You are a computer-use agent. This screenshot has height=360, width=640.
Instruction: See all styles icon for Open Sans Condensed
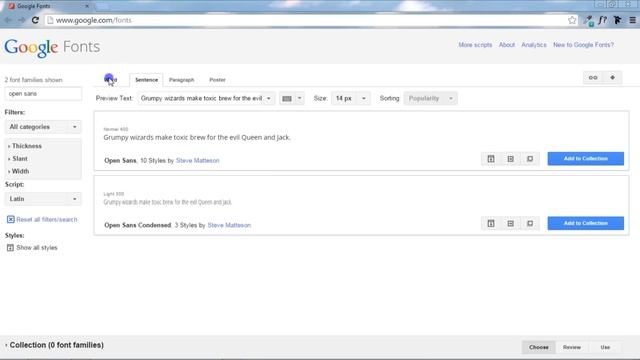tap(491, 223)
